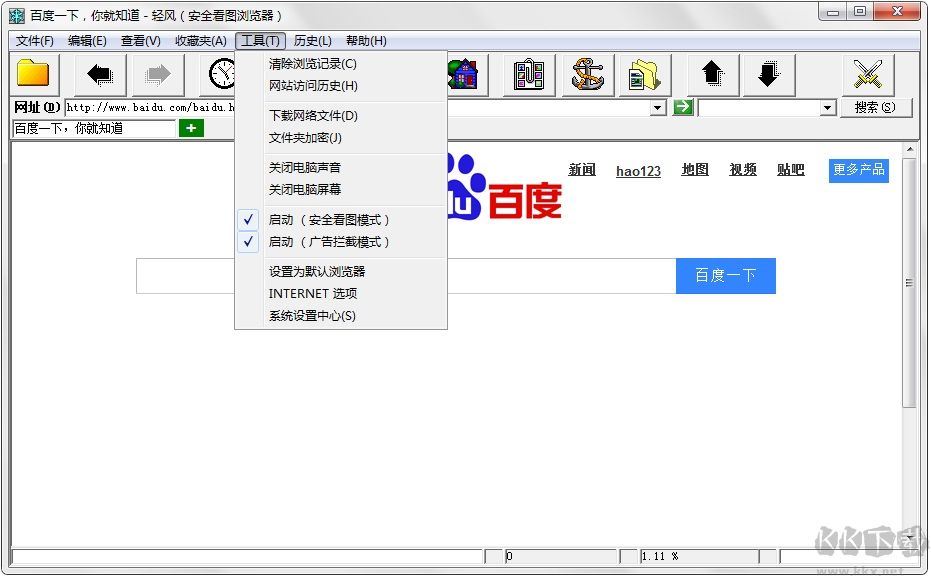Image resolution: width=931 pixels, height=578 pixels.
Task: Click the down arrow toolbar icon
Action: pyautogui.click(x=768, y=73)
